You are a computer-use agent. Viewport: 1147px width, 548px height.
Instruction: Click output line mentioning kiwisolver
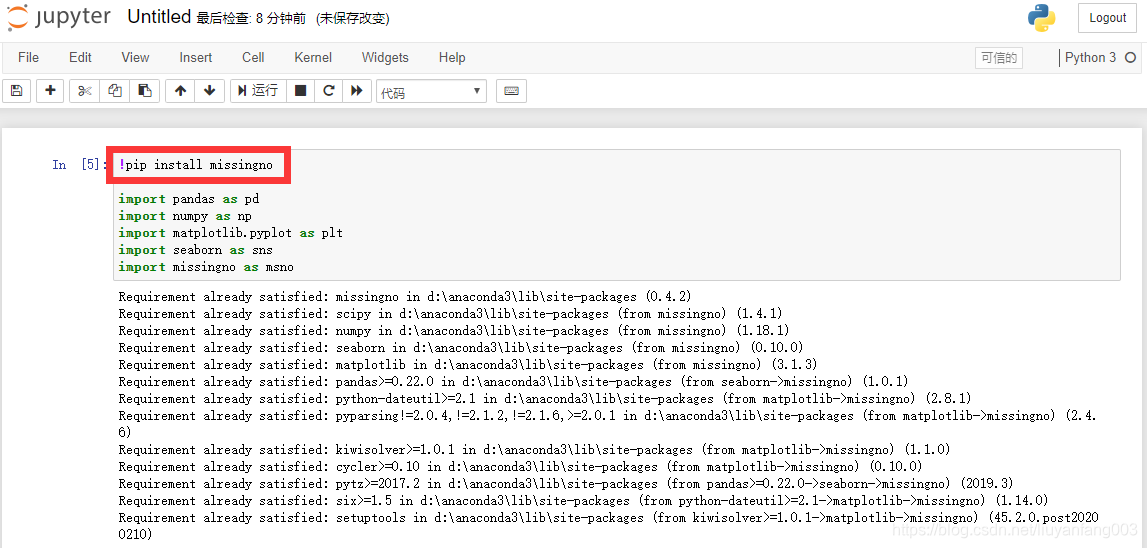point(534,449)
